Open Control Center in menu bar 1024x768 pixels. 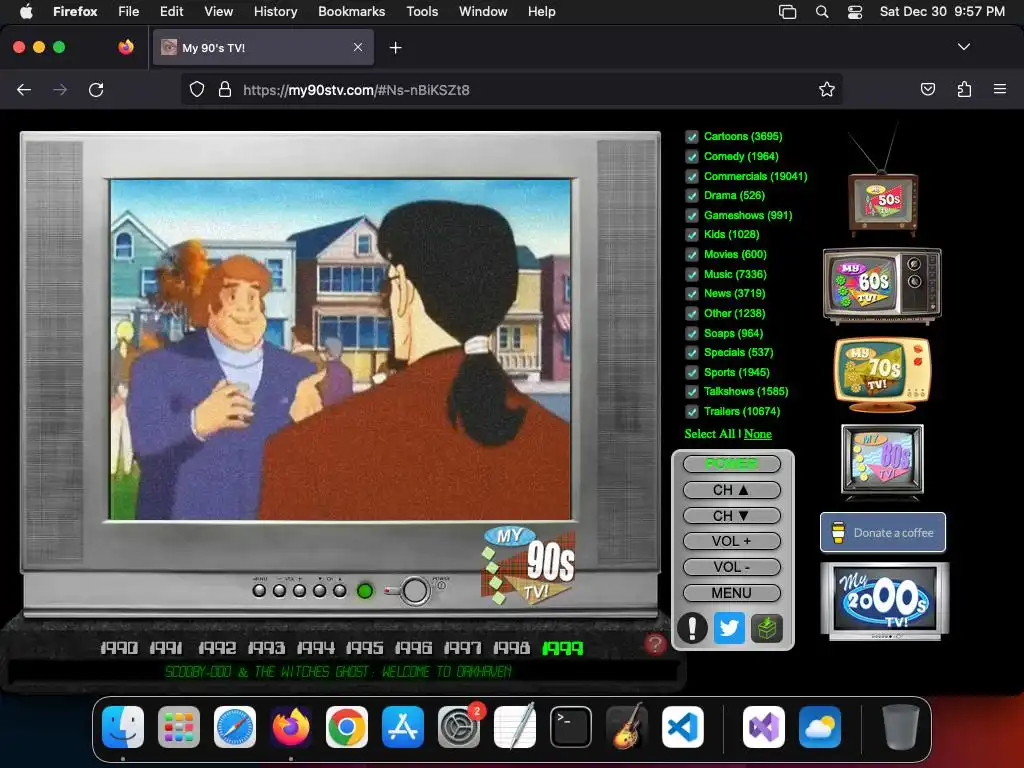tap(855, 12)
